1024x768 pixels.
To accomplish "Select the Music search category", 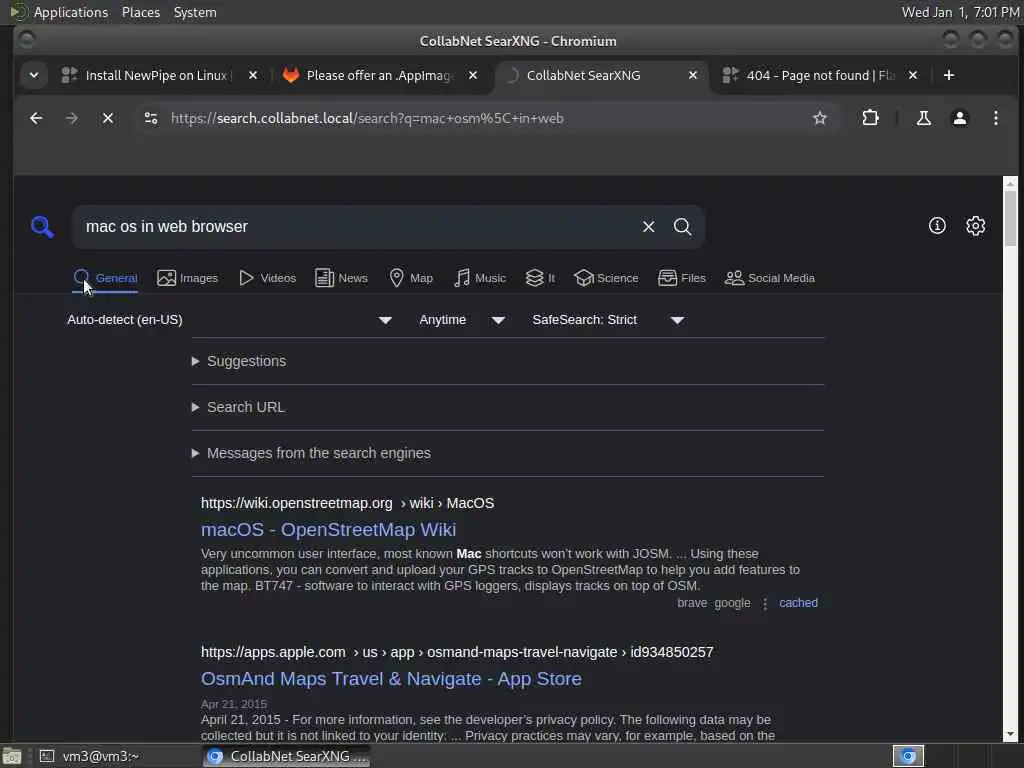I will pyautogui.click(x=479, y=278).
